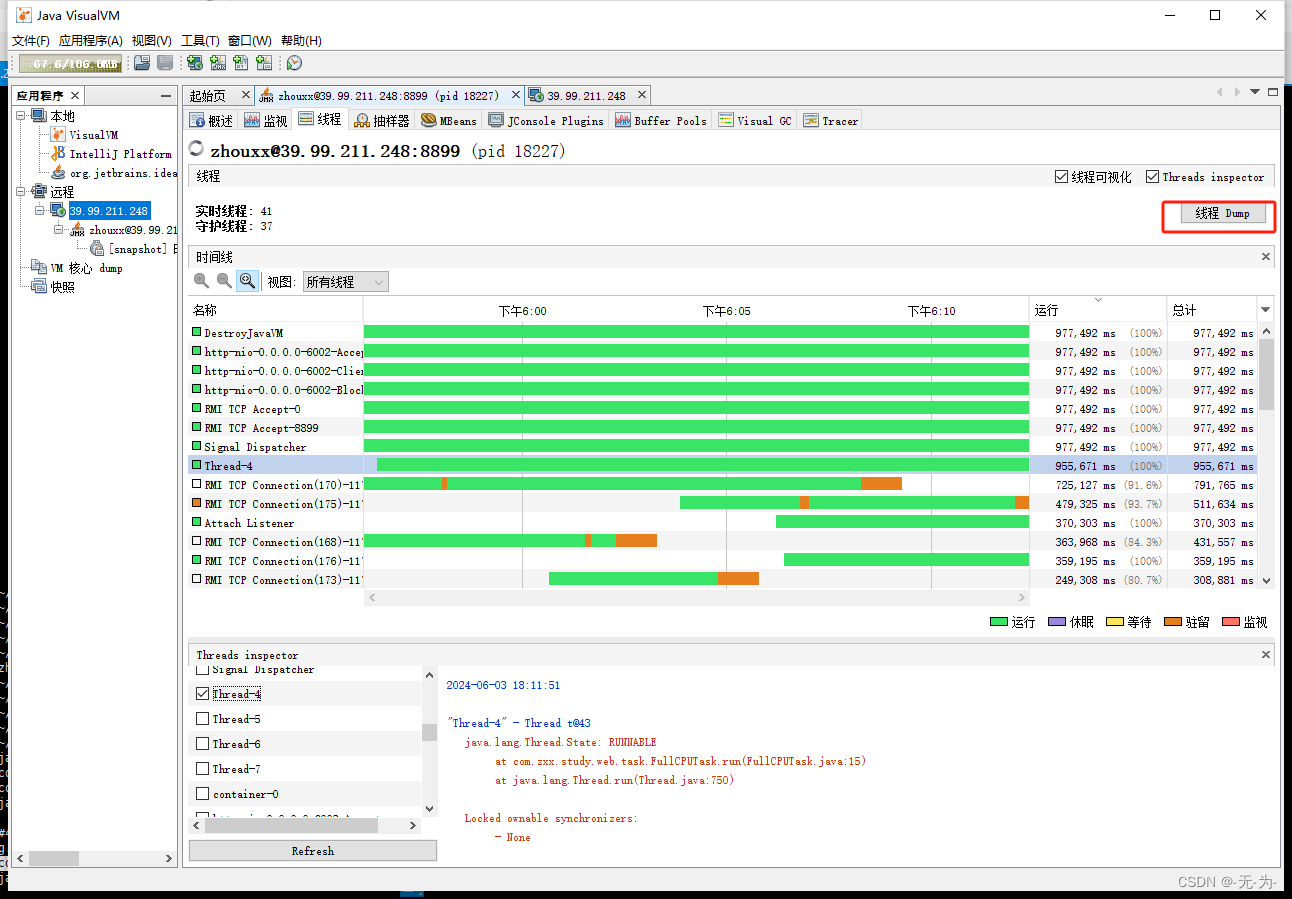Select the Thread-4 row in timeline

[x=723, y=465]
